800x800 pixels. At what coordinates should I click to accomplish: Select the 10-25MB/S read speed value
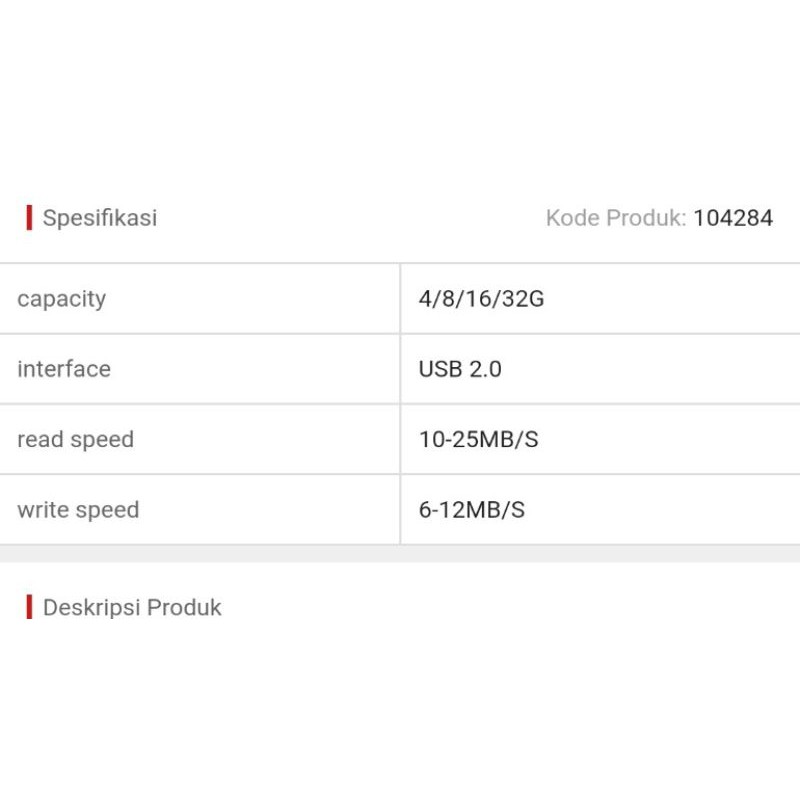pyautogui.click(x=479, y=439)
